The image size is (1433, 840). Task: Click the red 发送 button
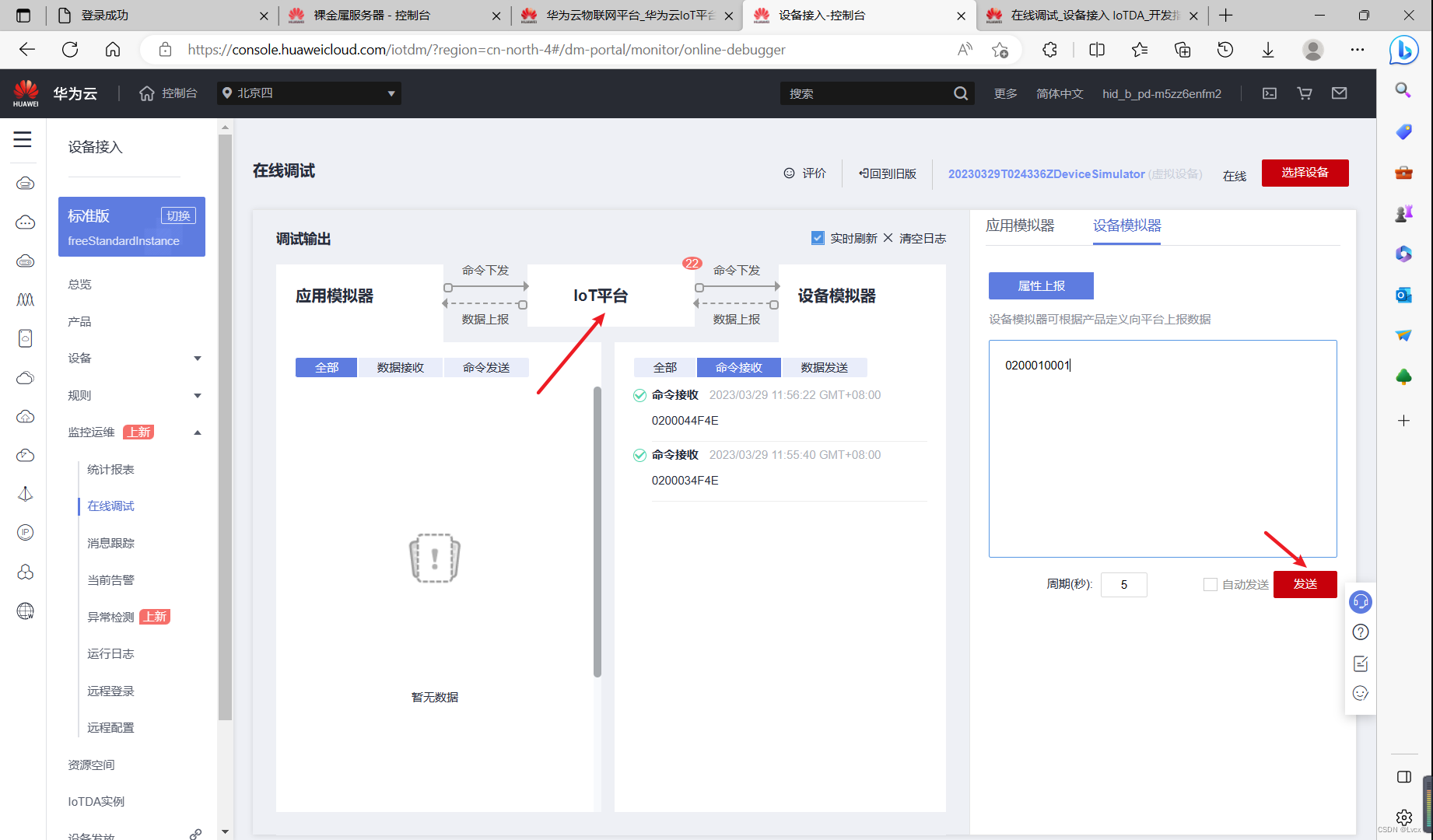point(1305,584)
